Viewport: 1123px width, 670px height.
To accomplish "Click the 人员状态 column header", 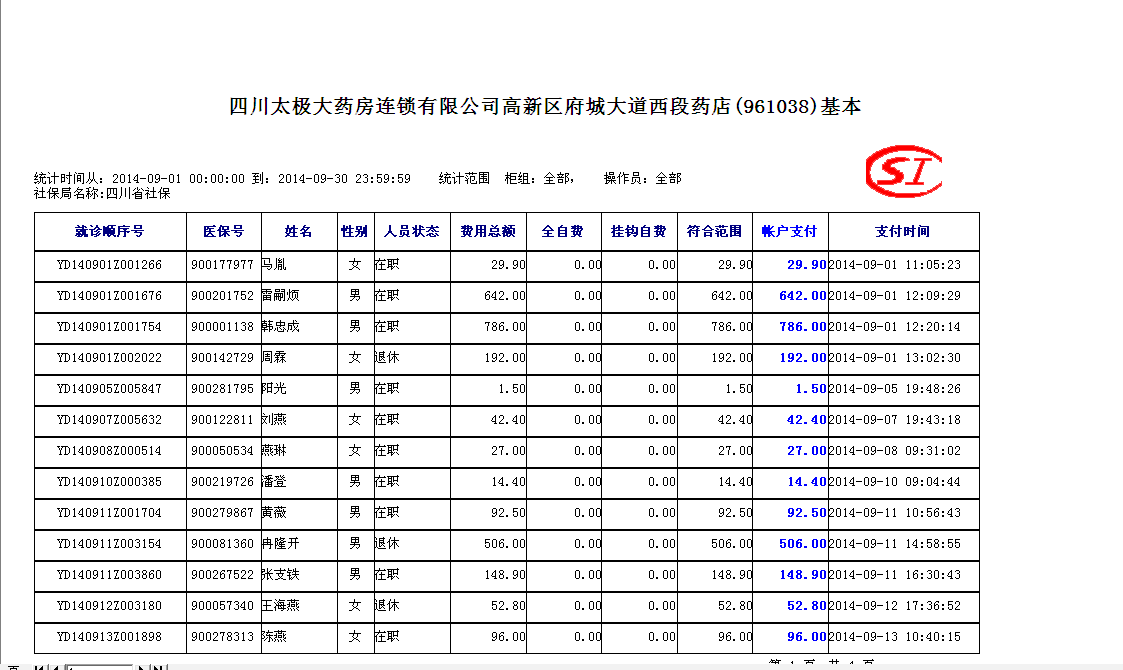I will (x=411, y=231).
